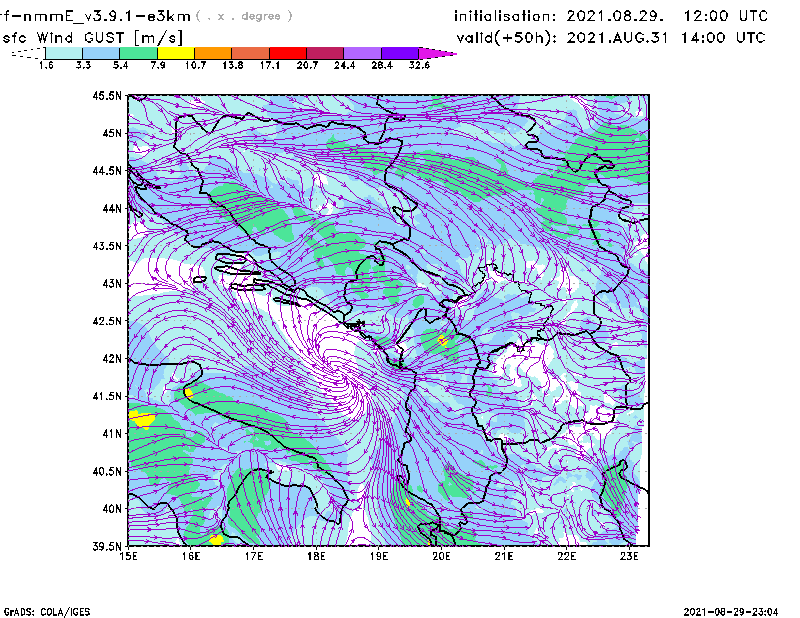This screenshot has width=800, height=618.
Task: Click the 10.7 legend value
Action: point(195,65)
